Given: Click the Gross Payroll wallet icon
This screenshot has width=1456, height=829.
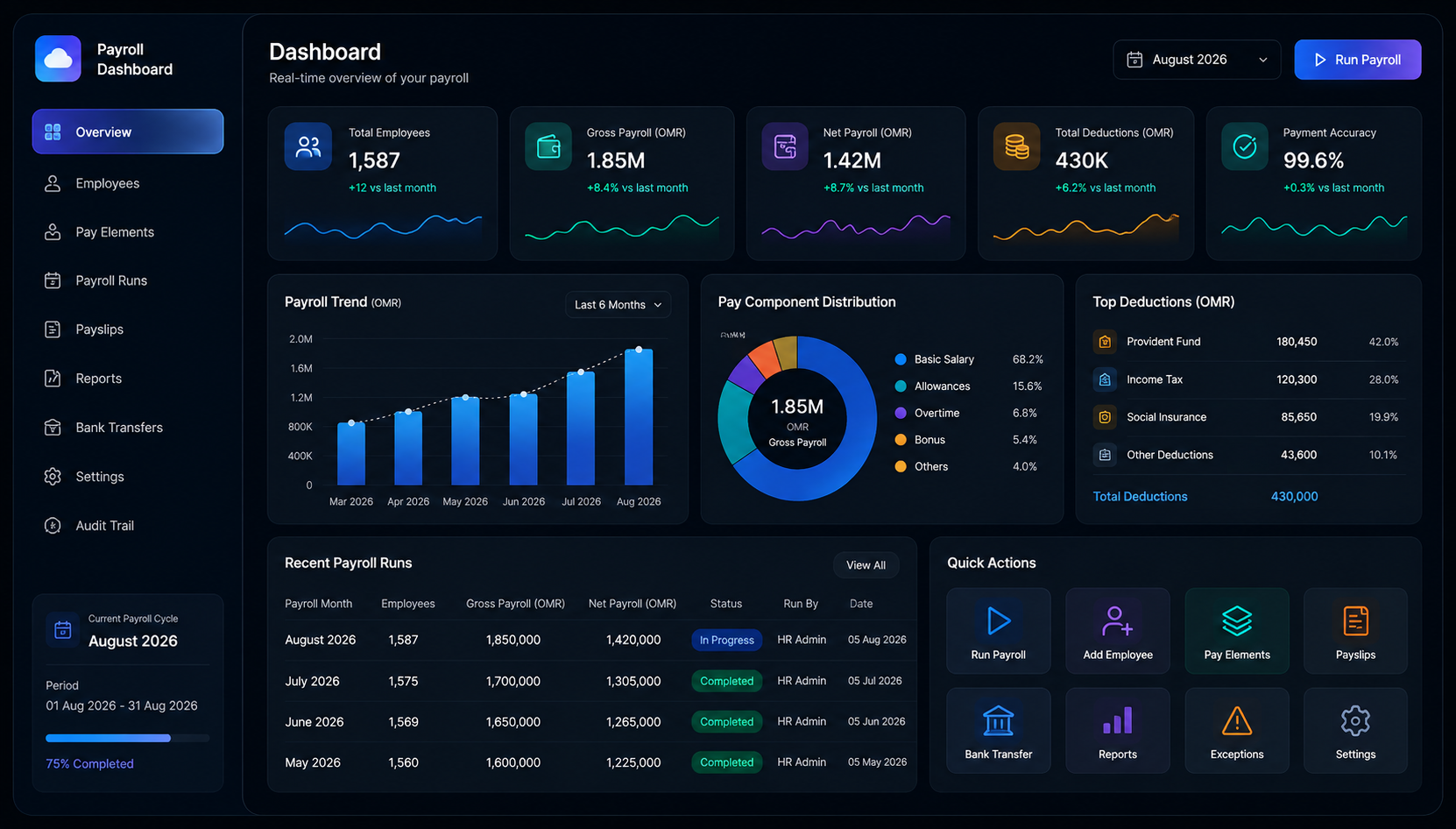Looking at the screenshot, I should (548, 146).
